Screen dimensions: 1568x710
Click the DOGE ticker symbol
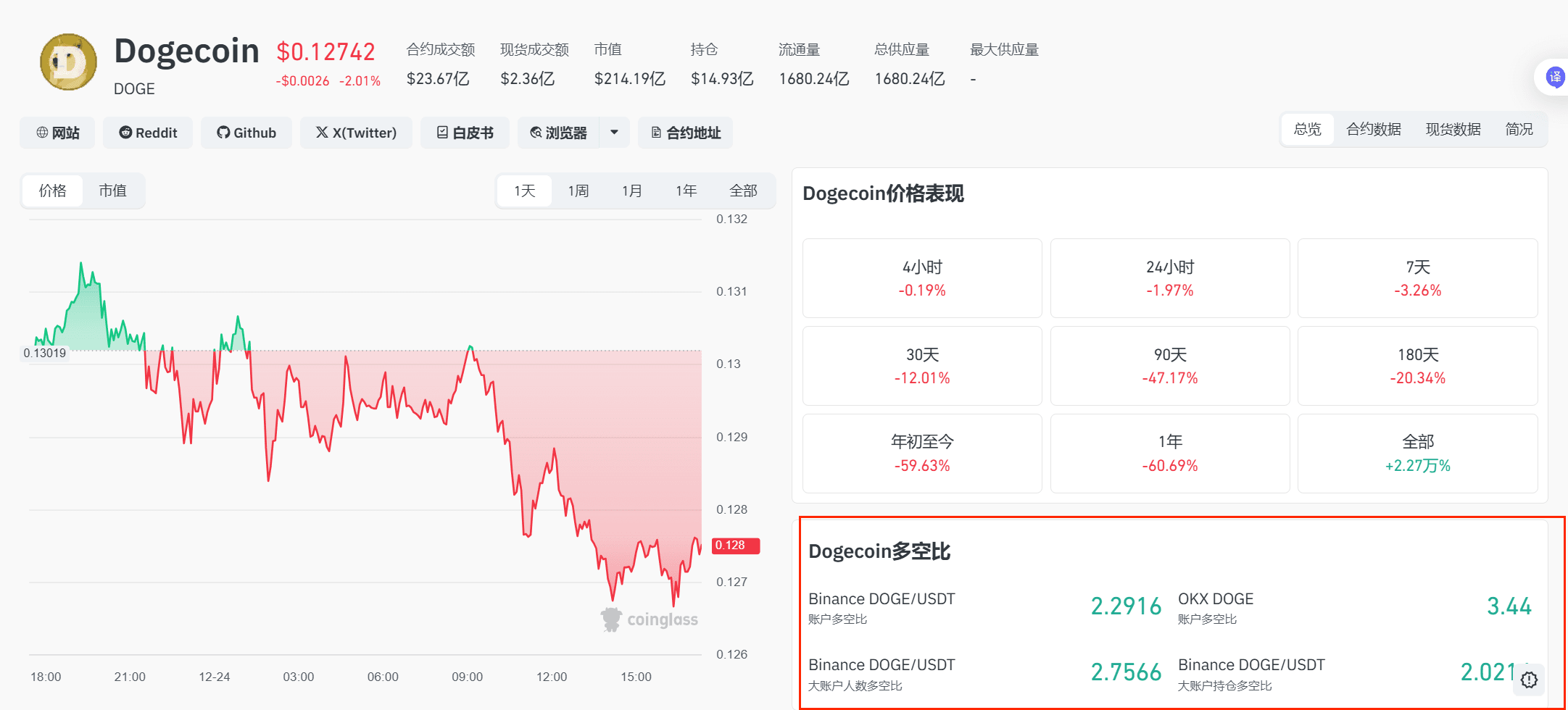click(134, 89)
